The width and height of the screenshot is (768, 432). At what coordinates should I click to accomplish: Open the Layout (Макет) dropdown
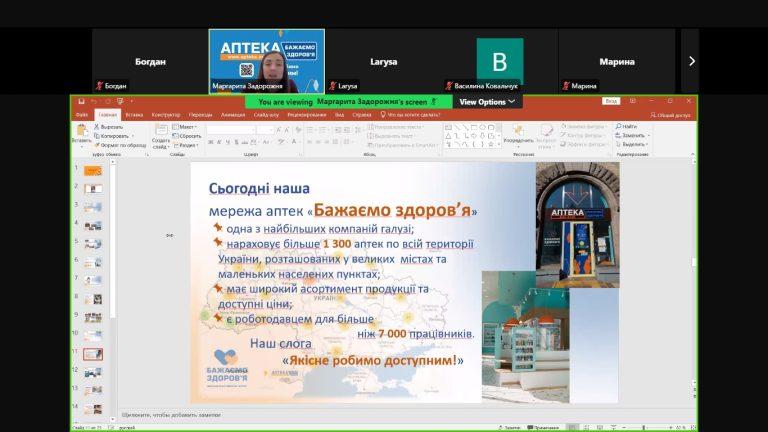(x=184, y=127)
